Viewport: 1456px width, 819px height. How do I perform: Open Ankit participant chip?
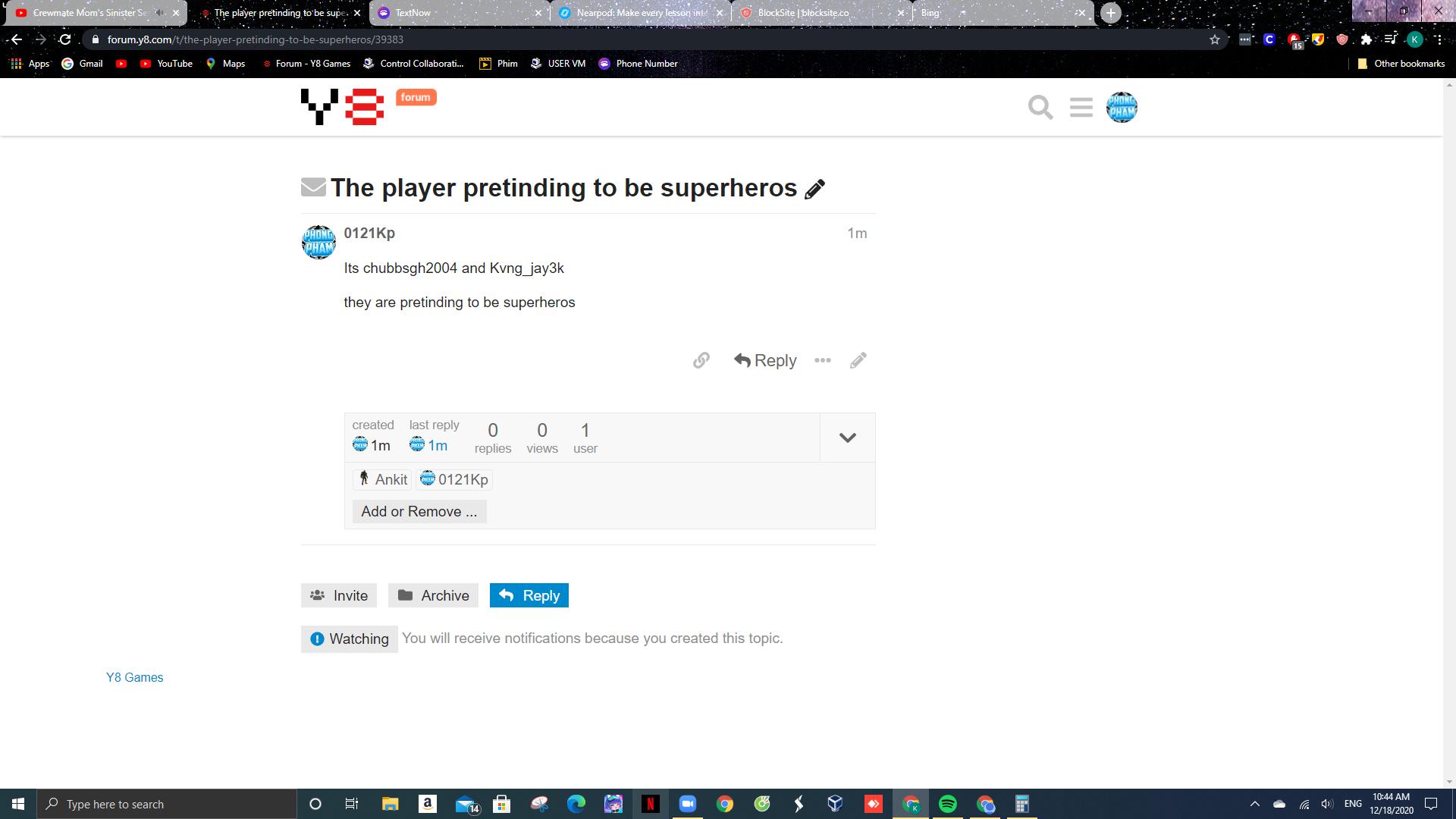[x=383, y=479]
